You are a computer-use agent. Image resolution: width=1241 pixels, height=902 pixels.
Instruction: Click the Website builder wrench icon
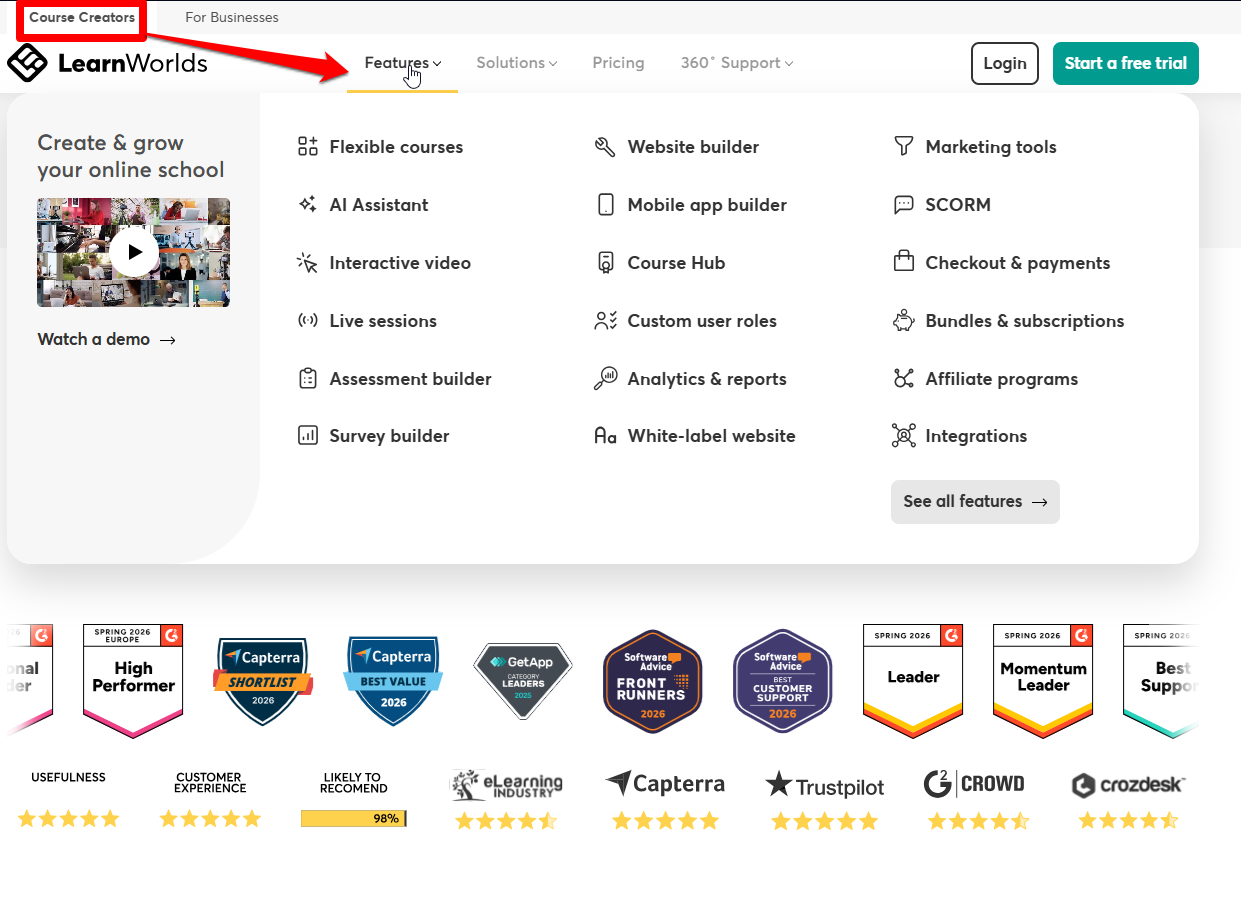(x=605, y=147)
